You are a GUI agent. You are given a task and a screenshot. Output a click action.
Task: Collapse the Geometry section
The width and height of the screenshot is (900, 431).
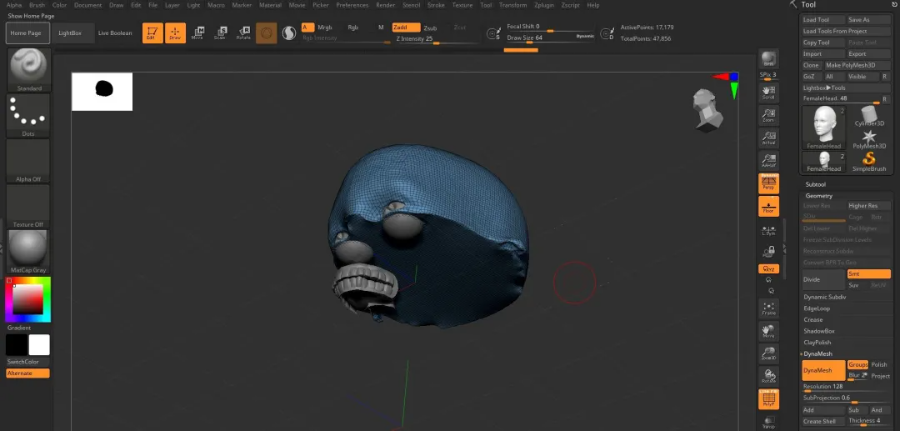click(x=818, y=196)
